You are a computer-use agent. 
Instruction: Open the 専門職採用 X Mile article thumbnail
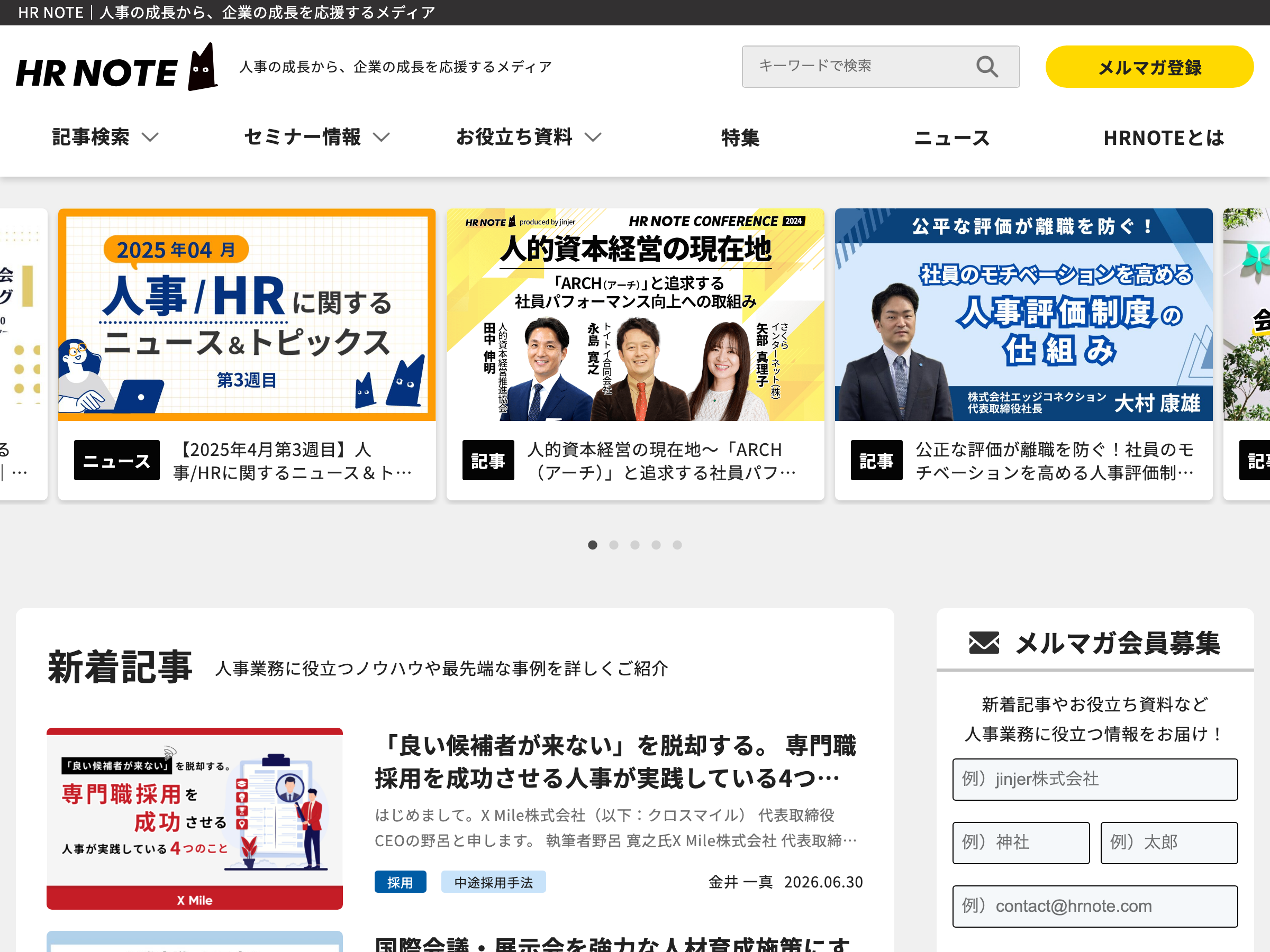[x=195, y=818]
